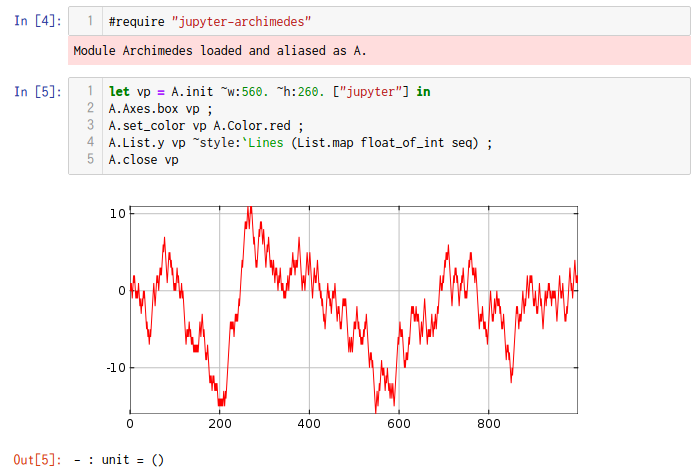
Task: Click line number 3 in cell 5 gutter
Action: point(90,125)
